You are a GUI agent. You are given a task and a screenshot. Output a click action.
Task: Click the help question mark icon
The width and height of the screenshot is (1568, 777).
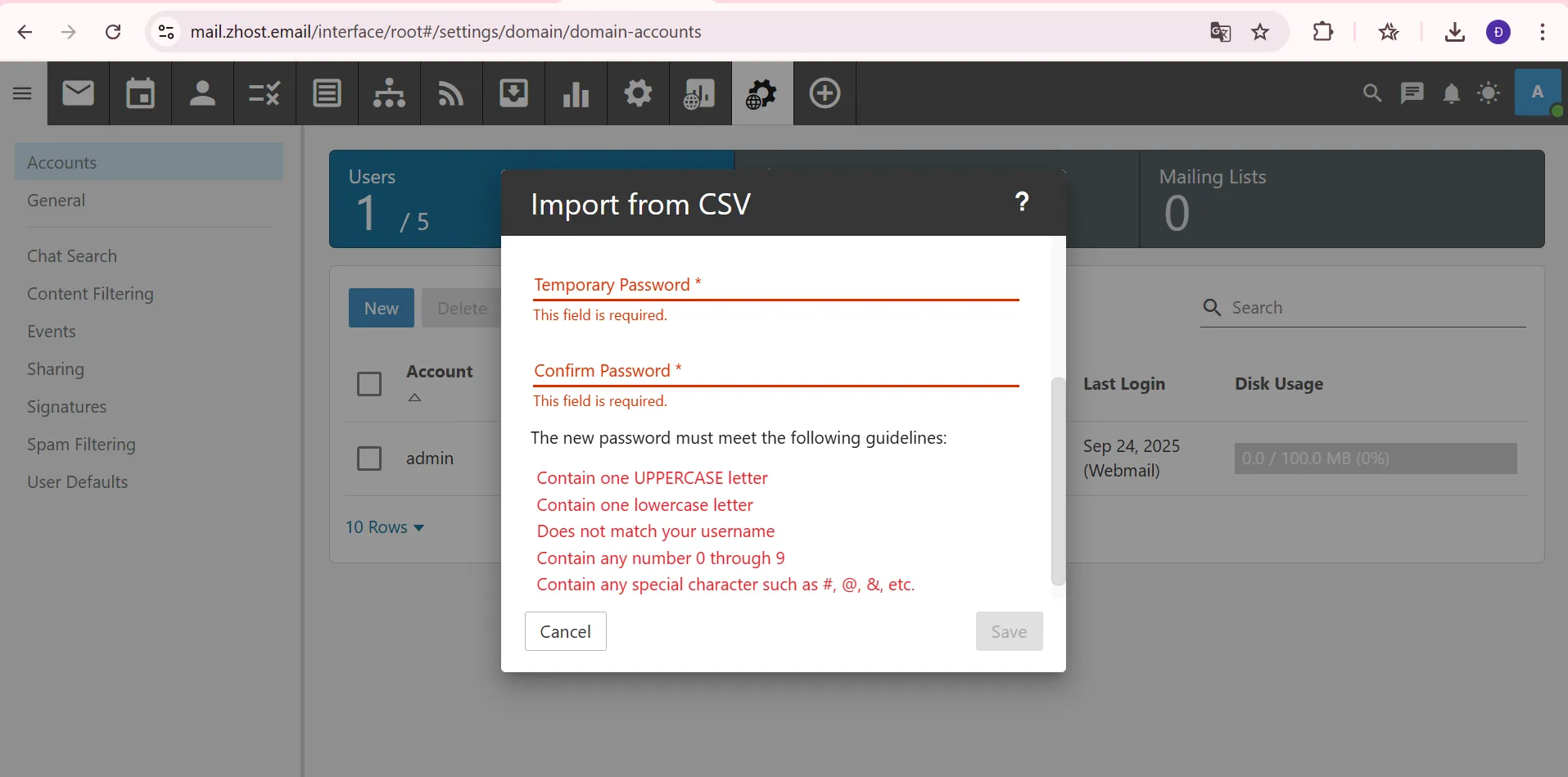[x=1022, y=201]
